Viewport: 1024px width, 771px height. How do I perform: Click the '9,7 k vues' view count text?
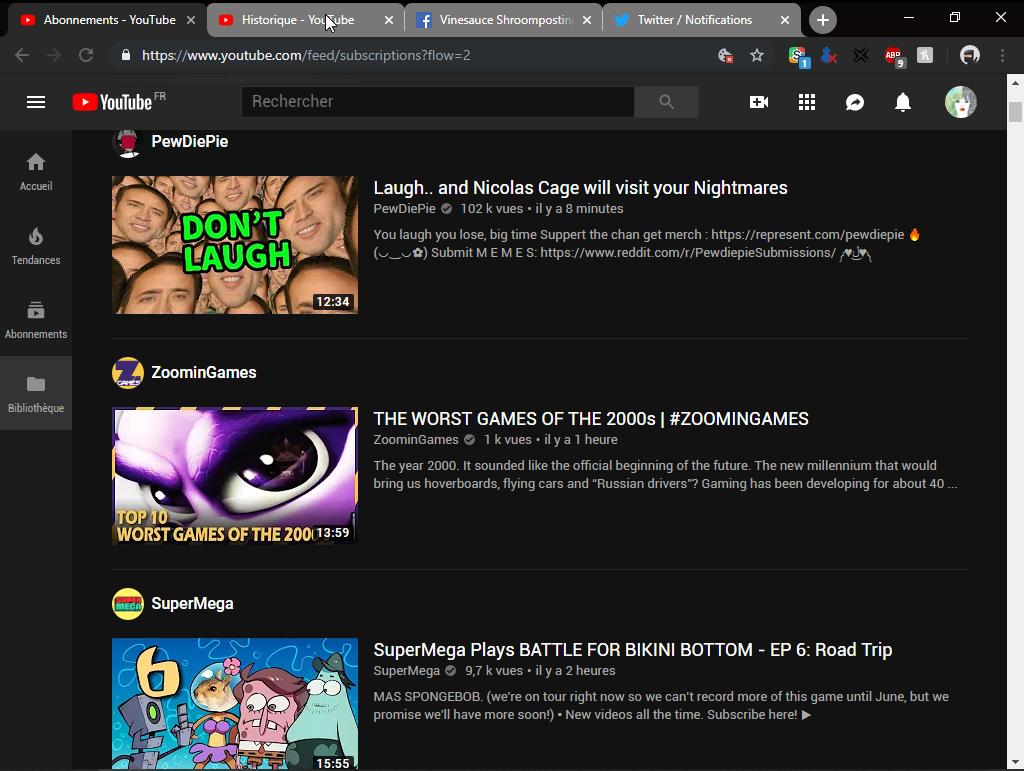click(x=494, y=671)
